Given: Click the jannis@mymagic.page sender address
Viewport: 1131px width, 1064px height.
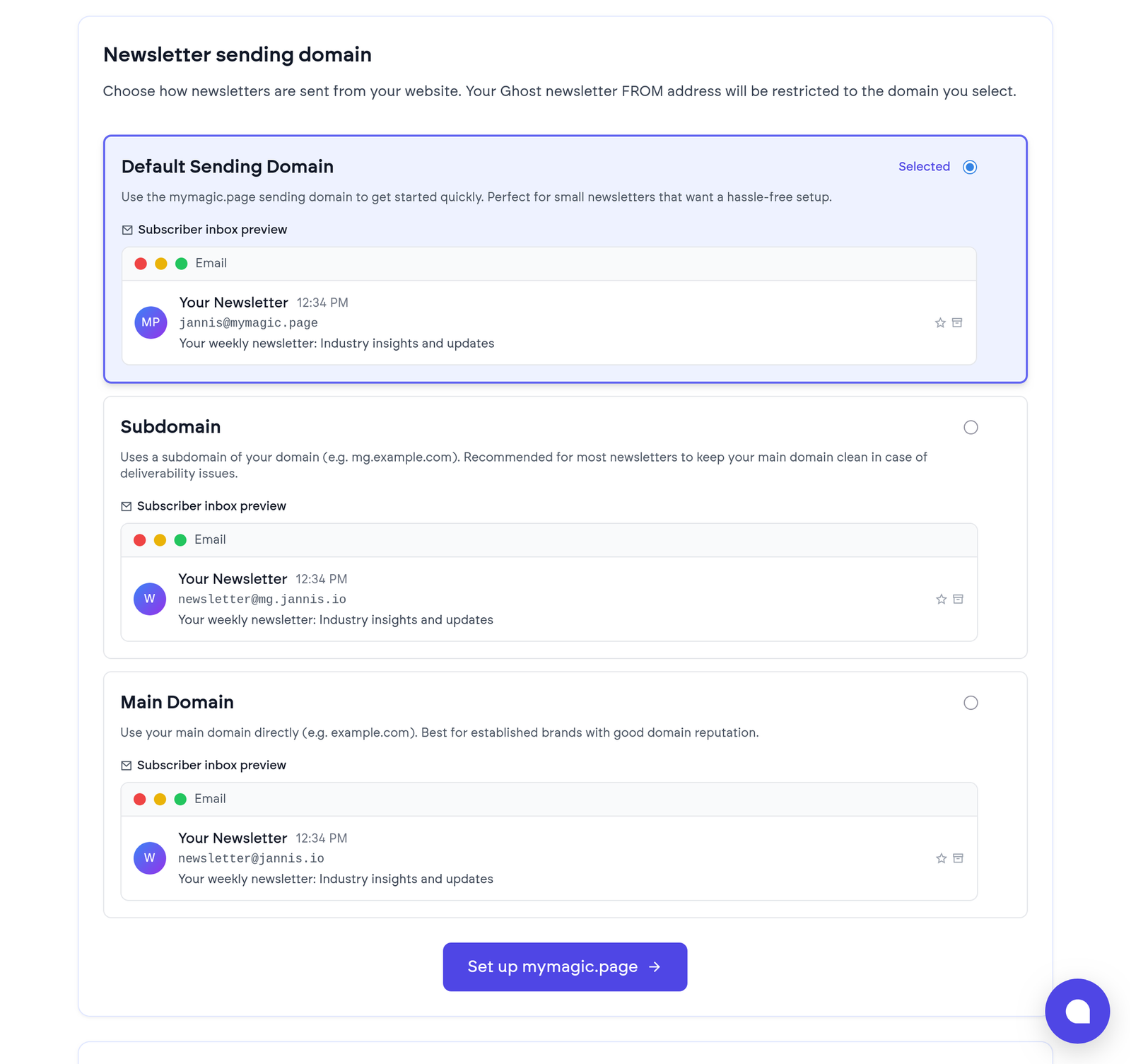Looking at the screenshot, I should 248,323.
